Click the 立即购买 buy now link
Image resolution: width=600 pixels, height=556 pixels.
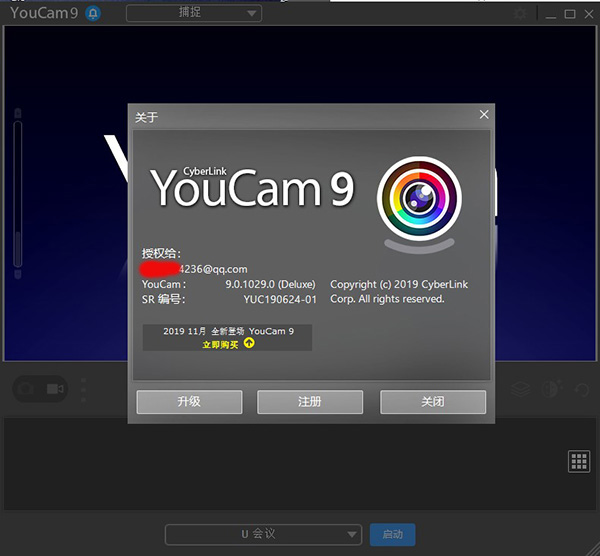coord(220,343)
